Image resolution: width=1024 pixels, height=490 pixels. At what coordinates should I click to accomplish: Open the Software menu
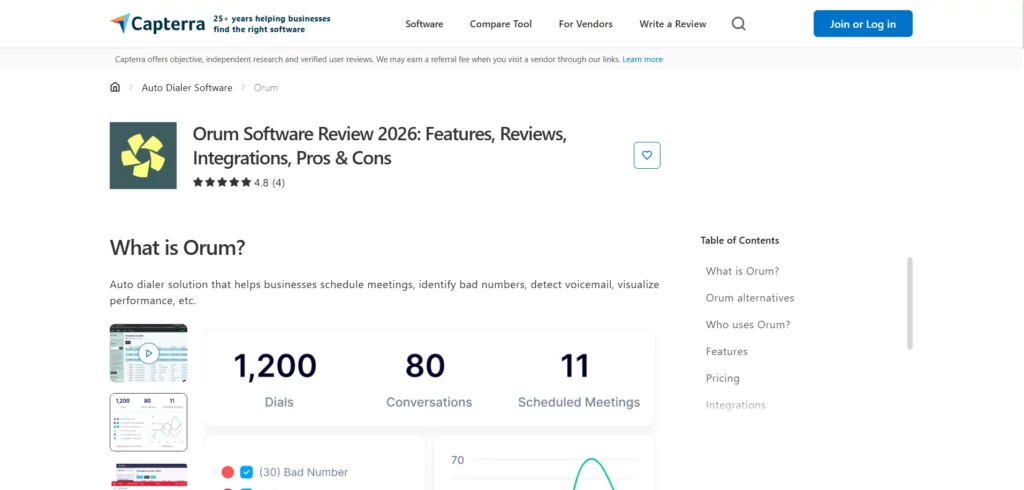pyautogui.click(x=424, y=24)
